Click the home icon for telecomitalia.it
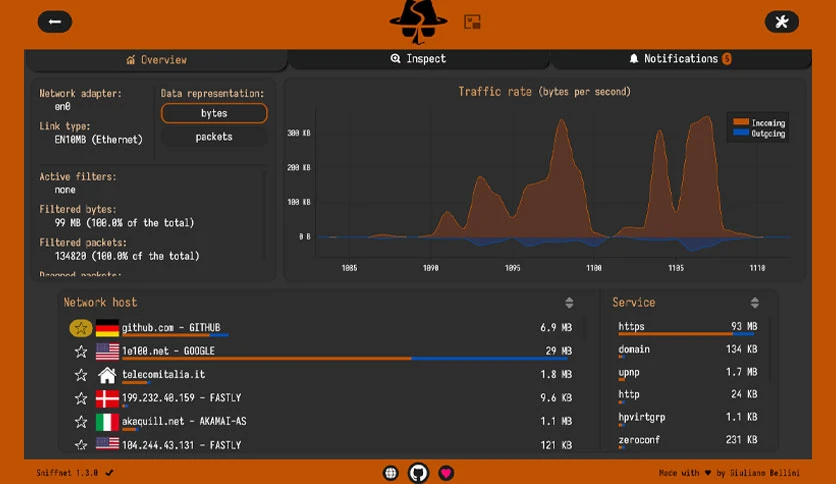The image size is (836, 484). [x=107, y=375]
